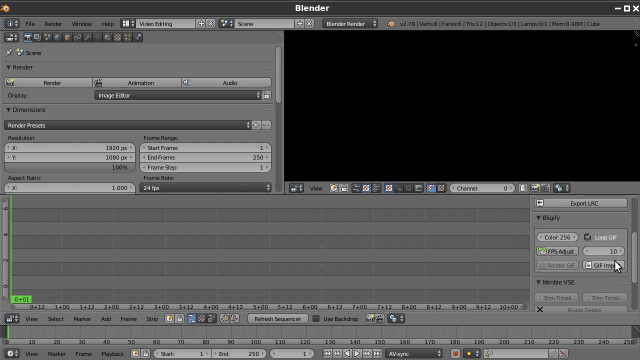Click the new image icon beside Display dropdown
This screenshot has height=360, width=640.
pyautogui.click(x=267, y=96)
